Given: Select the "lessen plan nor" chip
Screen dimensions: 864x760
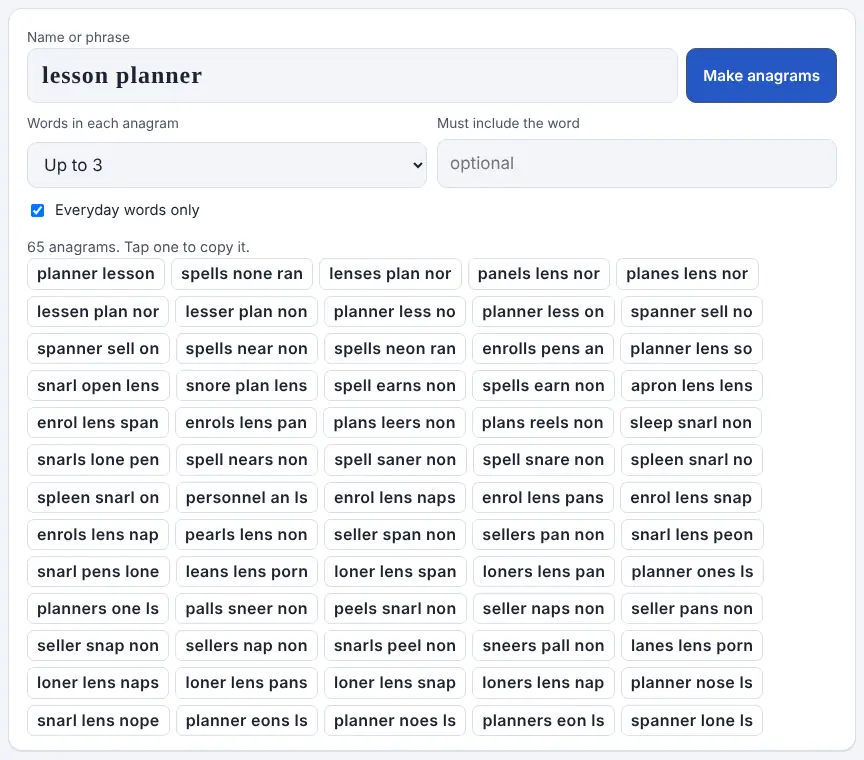Looking at the screenshot, I should (98, 312).
